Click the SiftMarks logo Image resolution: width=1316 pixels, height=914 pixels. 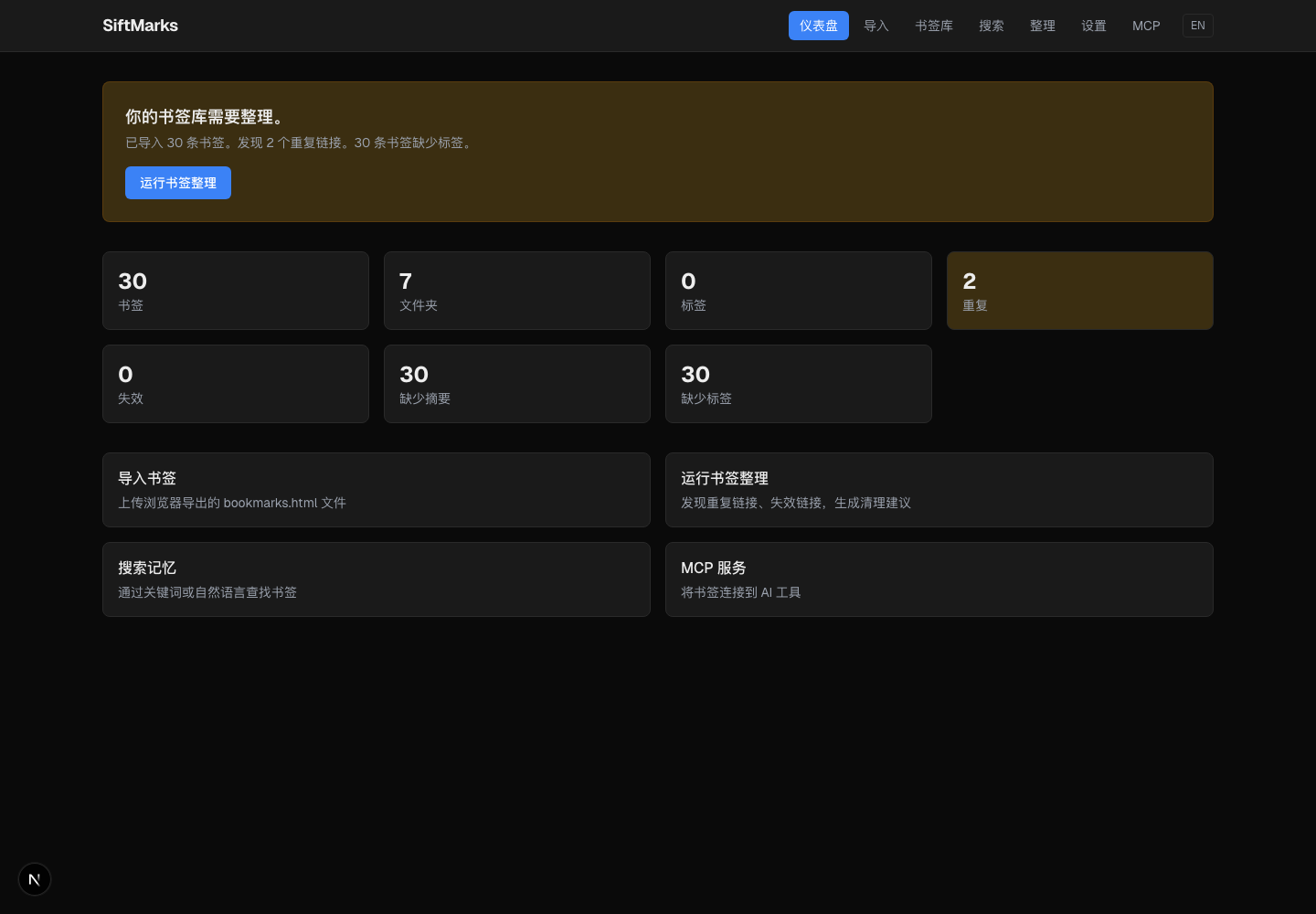tap(140, 26)
